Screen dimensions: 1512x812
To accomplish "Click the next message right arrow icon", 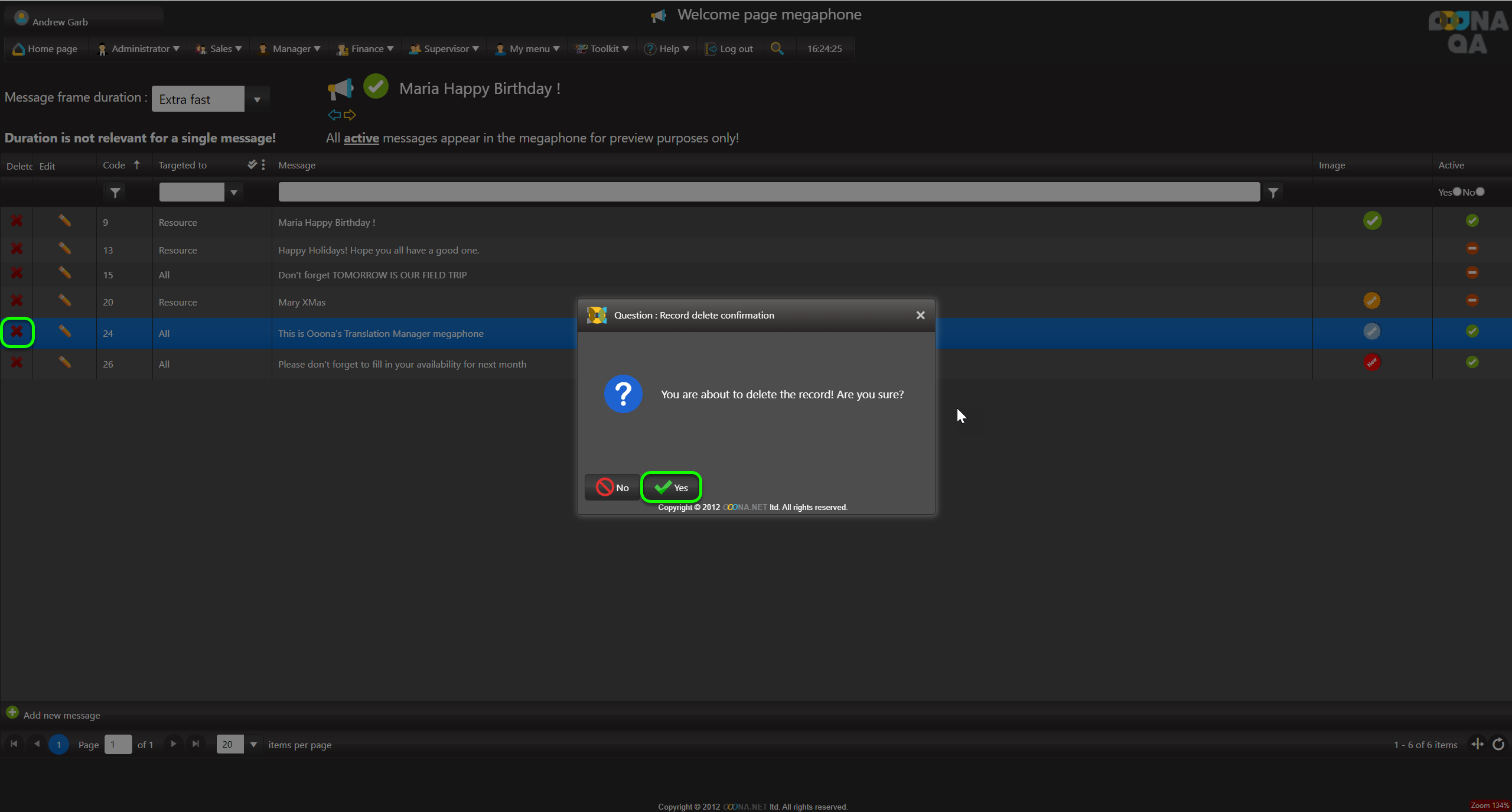I will point(350,115).
